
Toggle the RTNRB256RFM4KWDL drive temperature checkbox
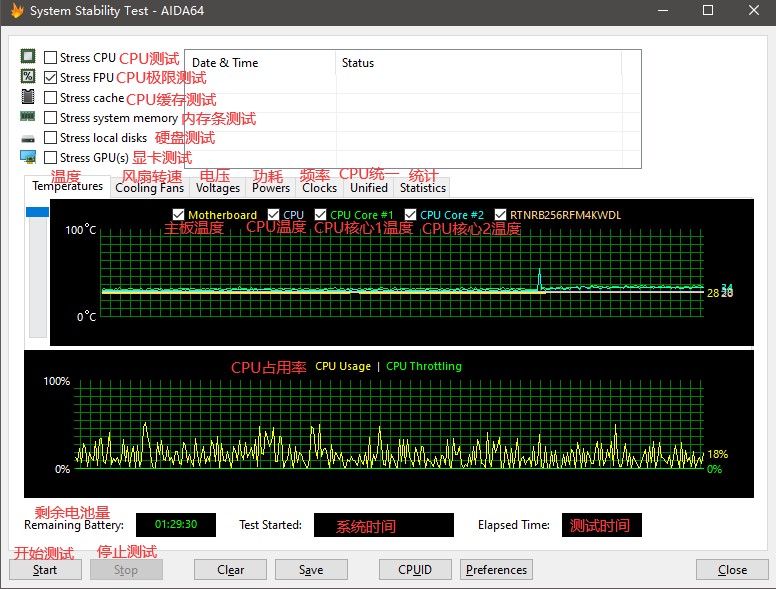point(500,215)
